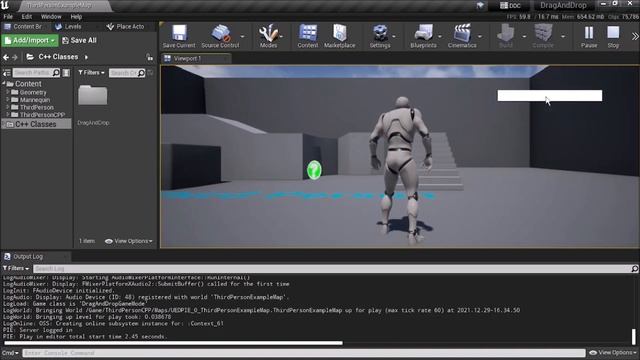The height and width of the screenshot is (360, 640).
Task: Open the Window menu
Action: (x=51, y=17)
